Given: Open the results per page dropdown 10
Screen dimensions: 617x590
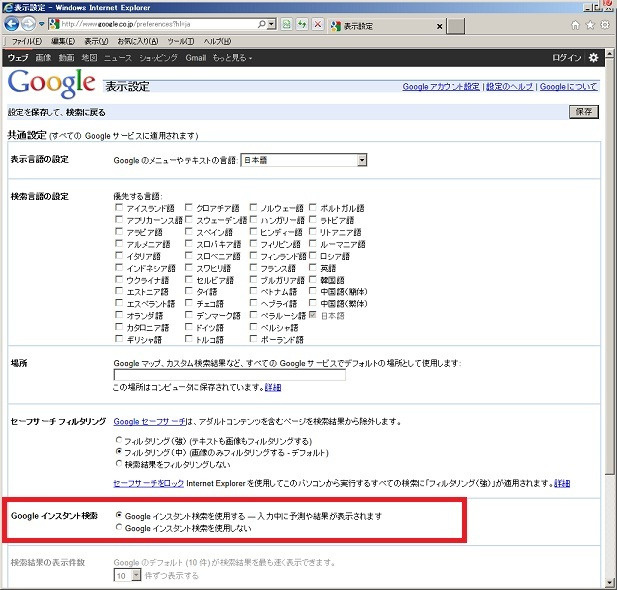Looking at the screenshot, I should coord(127,575).
